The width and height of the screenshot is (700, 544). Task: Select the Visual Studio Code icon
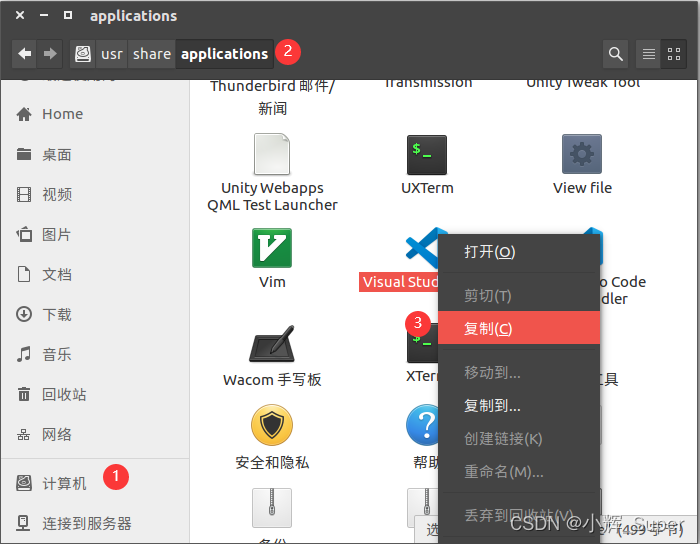pyautogui.click(x=421, y=248)
